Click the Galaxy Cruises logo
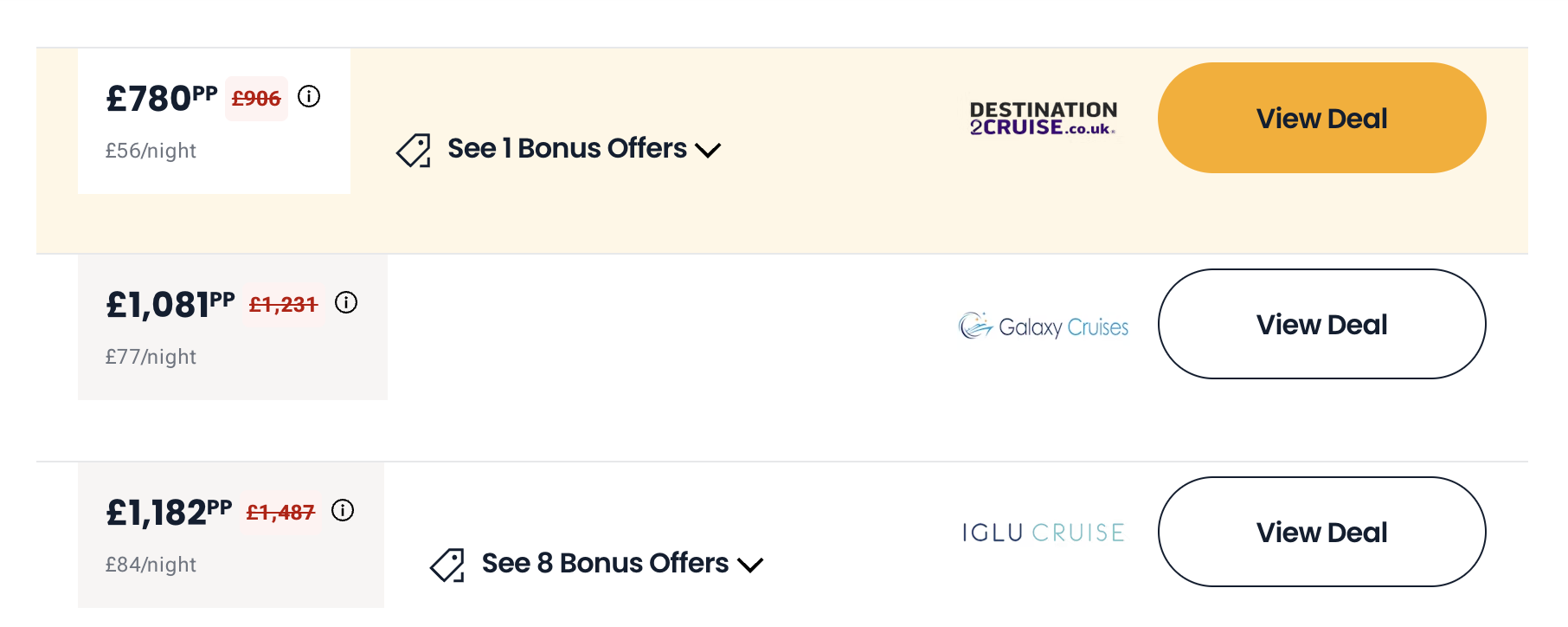This screenshot has height=627, width=1568. [x=1044, y=326]
